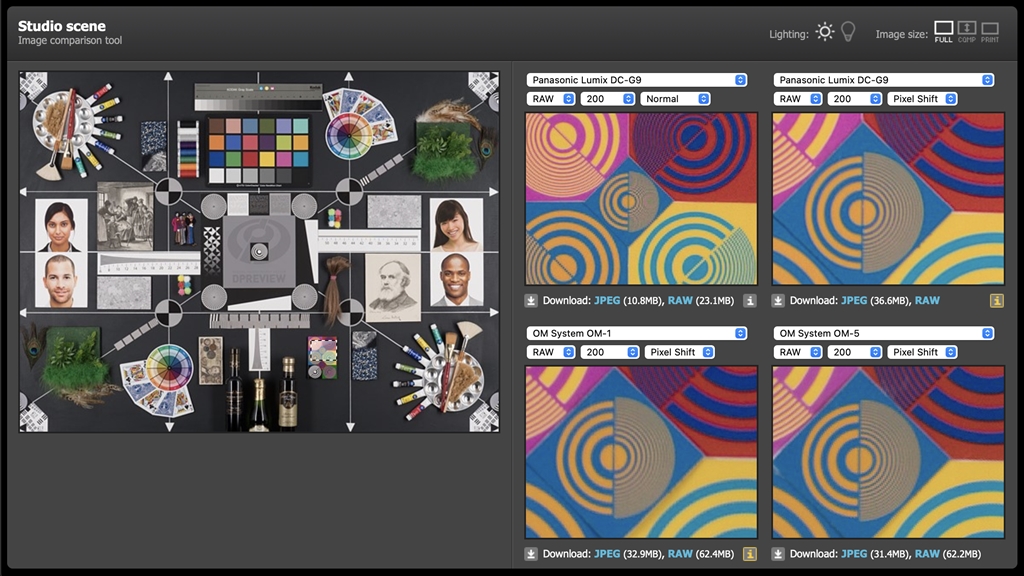This screenshot has height=576, width=1024.
Task: Click the smiling woman portrait in studio scene
Action: click(x=456, y=225)
